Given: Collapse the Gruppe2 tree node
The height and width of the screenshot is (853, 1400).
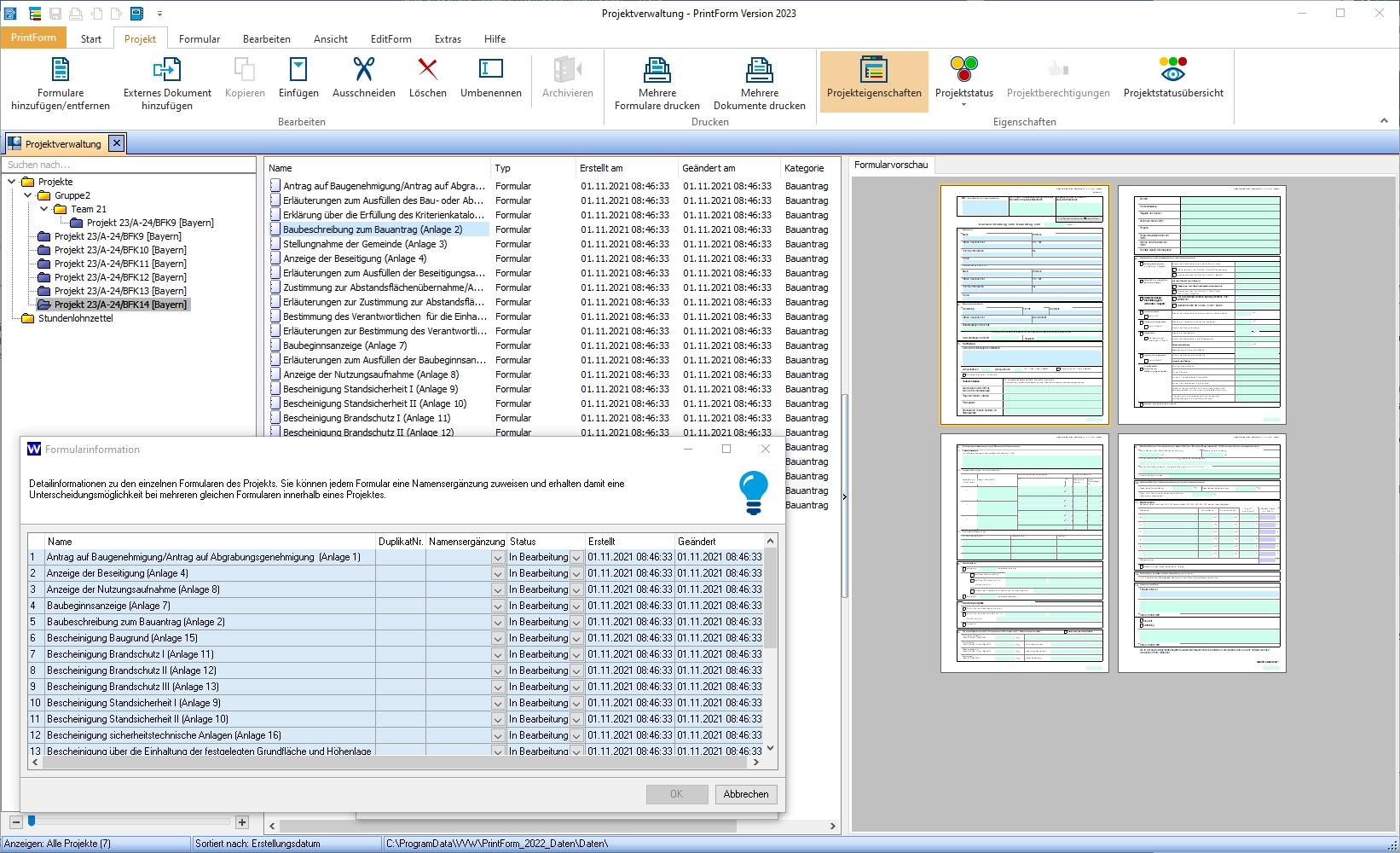Looking at the screenshot, I should click(28, 195).
